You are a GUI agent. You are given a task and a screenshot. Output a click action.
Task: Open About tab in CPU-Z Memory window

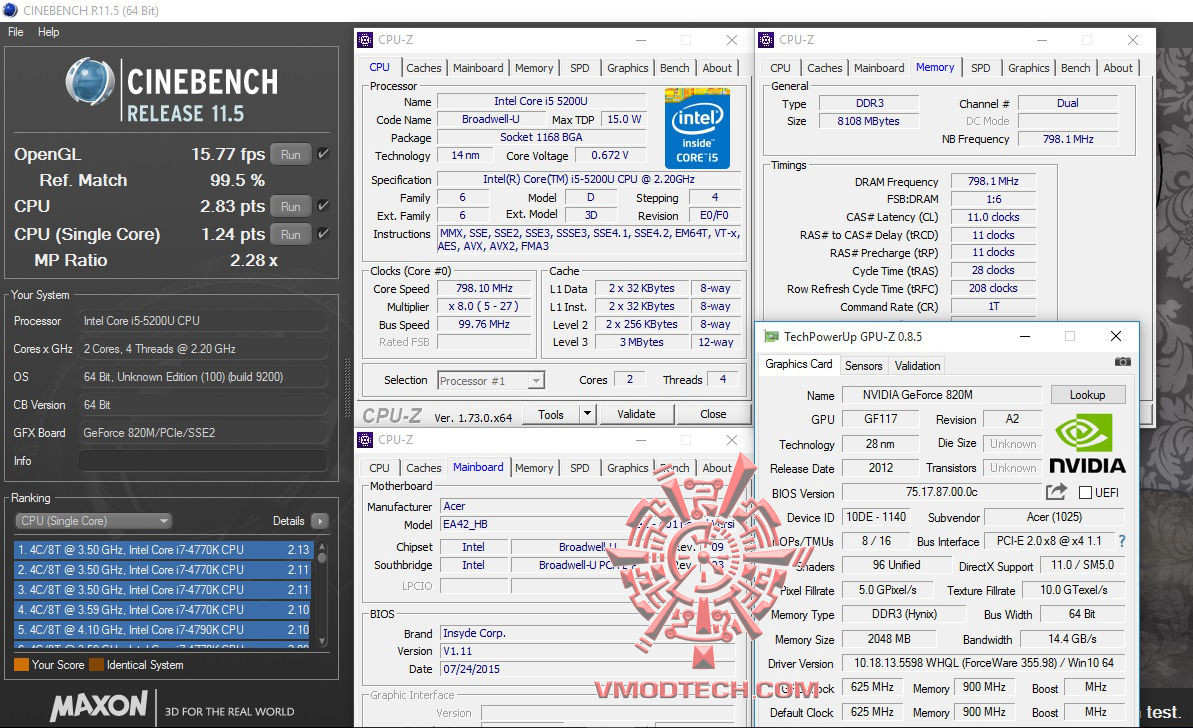click(x=1118, y=68)
